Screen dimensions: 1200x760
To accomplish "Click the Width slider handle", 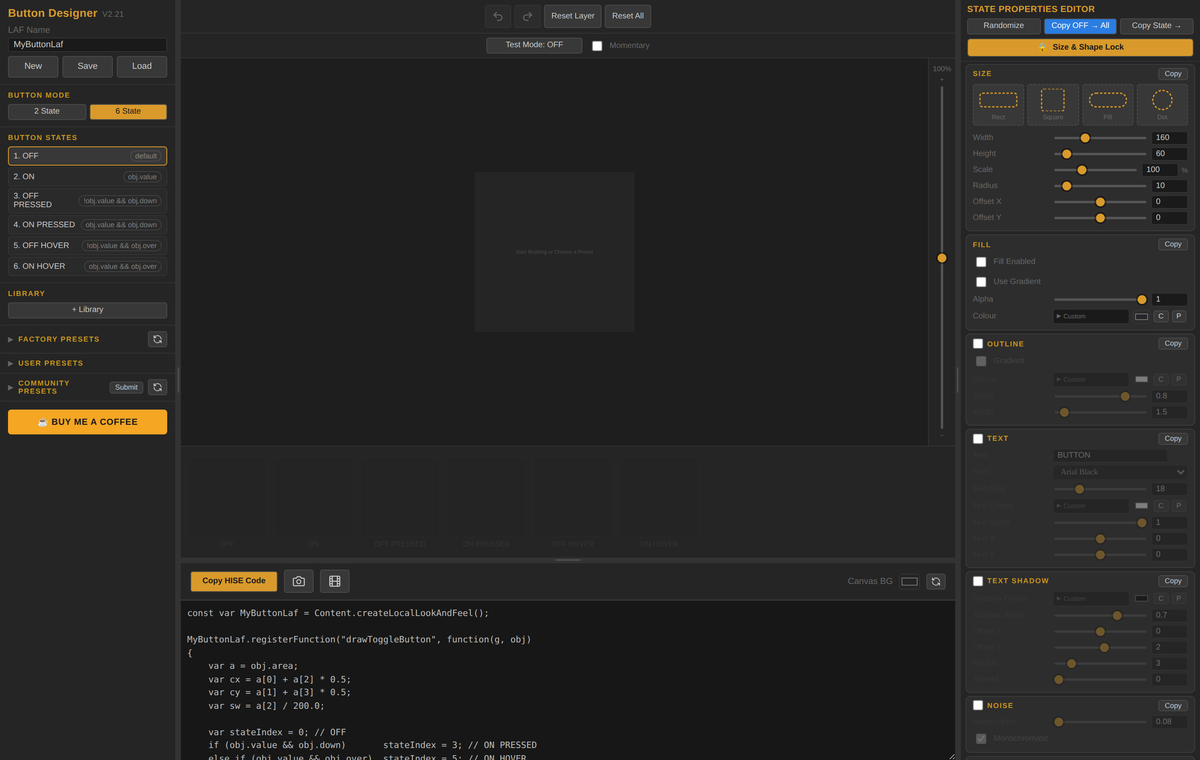I will pos(1085,138).
